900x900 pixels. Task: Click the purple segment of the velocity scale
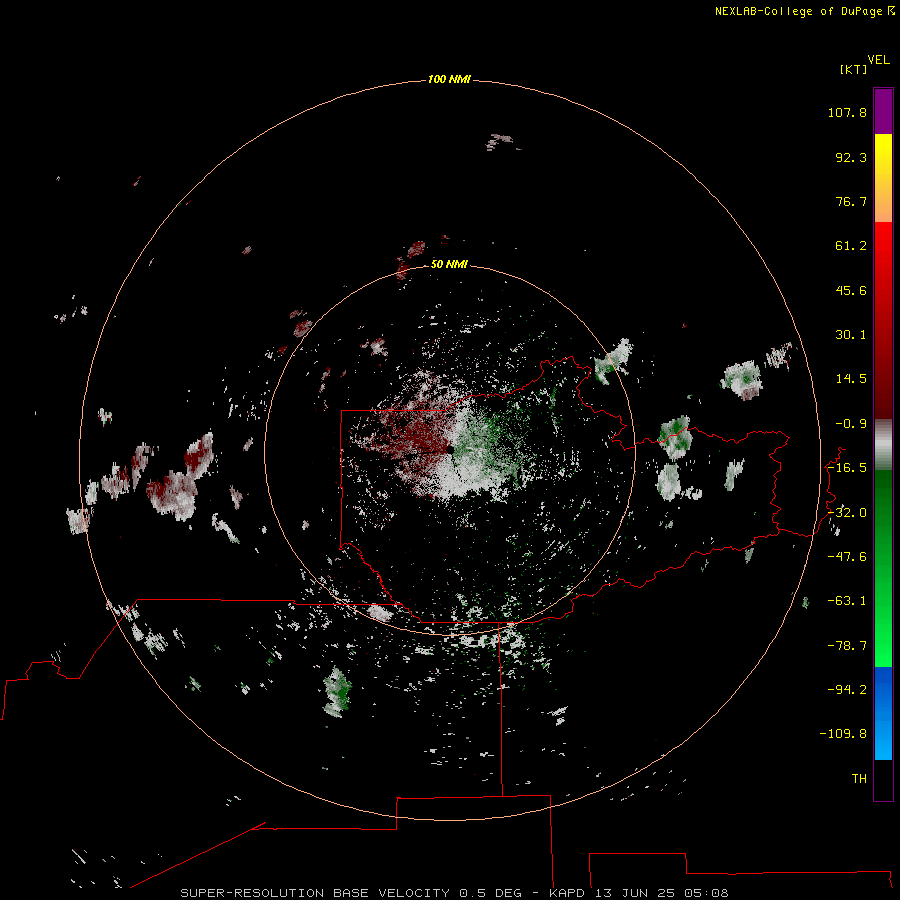click(883, 111)
